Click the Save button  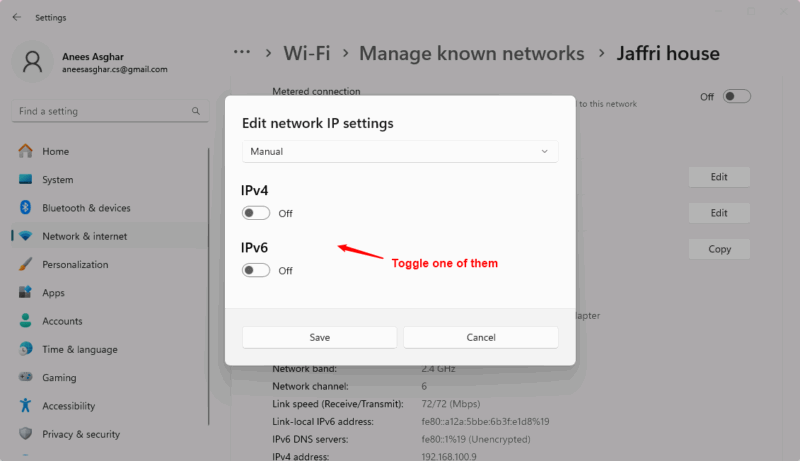coord(319,337)
